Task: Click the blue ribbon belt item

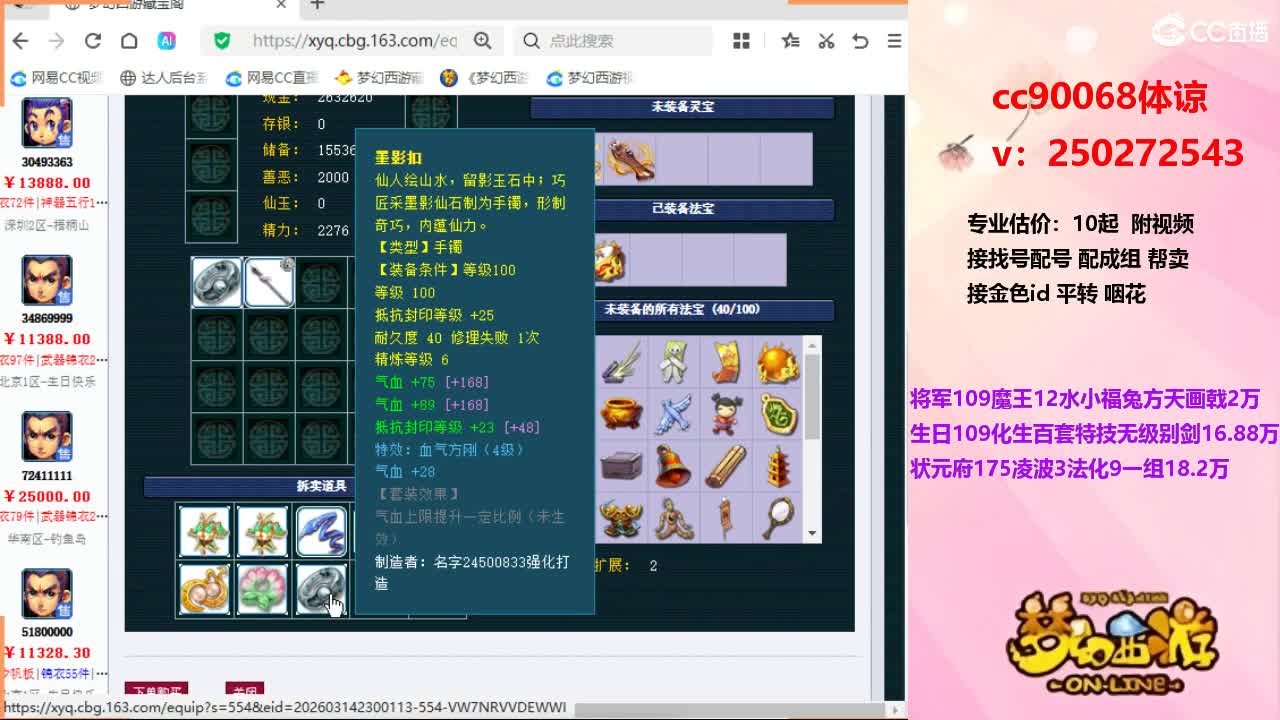Action: coord(321,532)
